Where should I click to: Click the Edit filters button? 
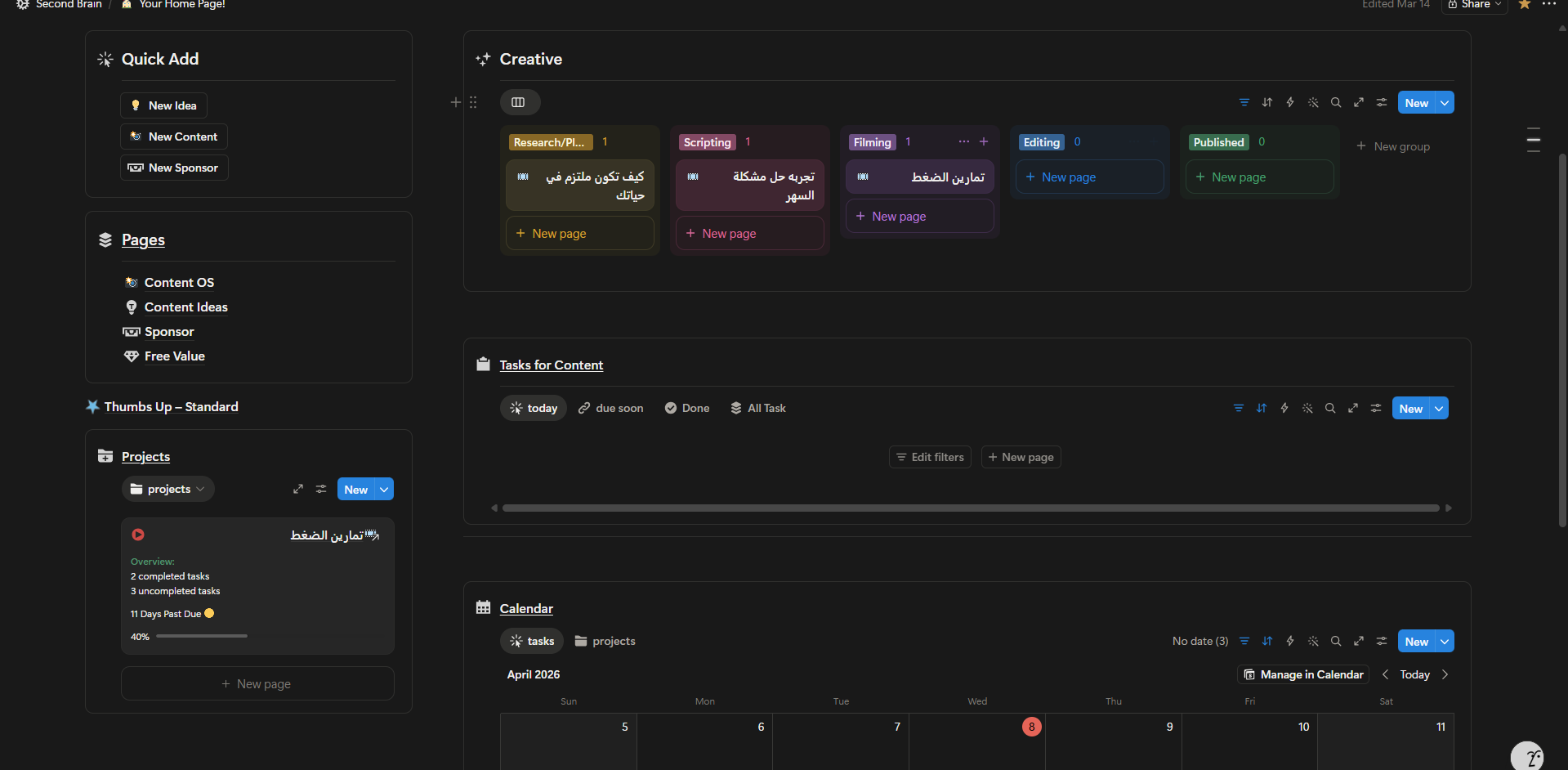coord(930,457)
